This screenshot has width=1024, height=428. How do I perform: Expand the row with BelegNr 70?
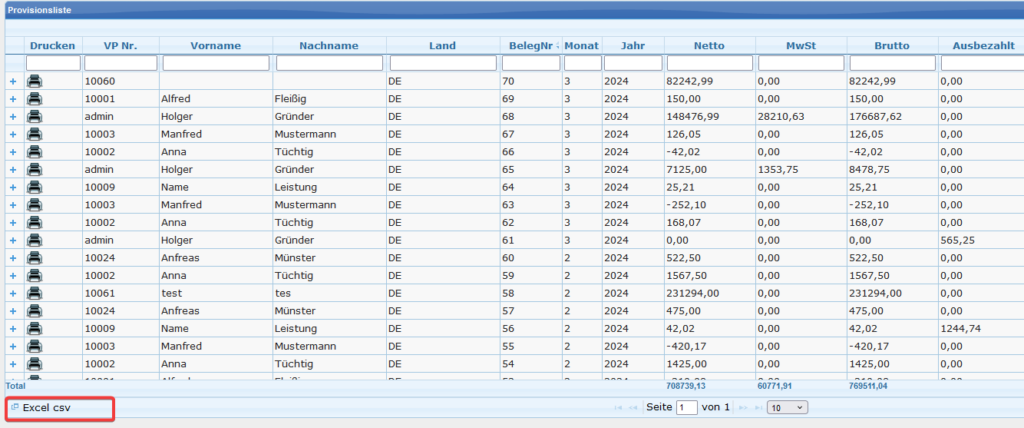pos(13,81)
